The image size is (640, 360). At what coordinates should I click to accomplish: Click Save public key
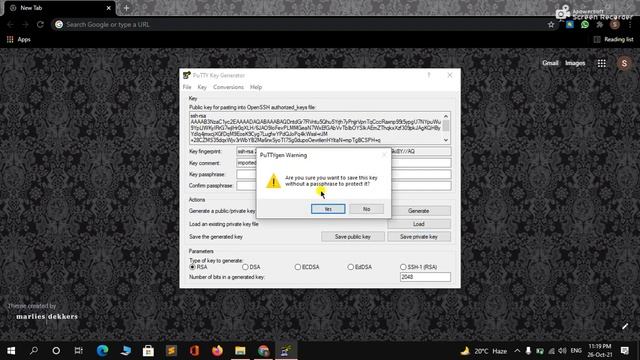pyautogui.click(x=353, y=237)
